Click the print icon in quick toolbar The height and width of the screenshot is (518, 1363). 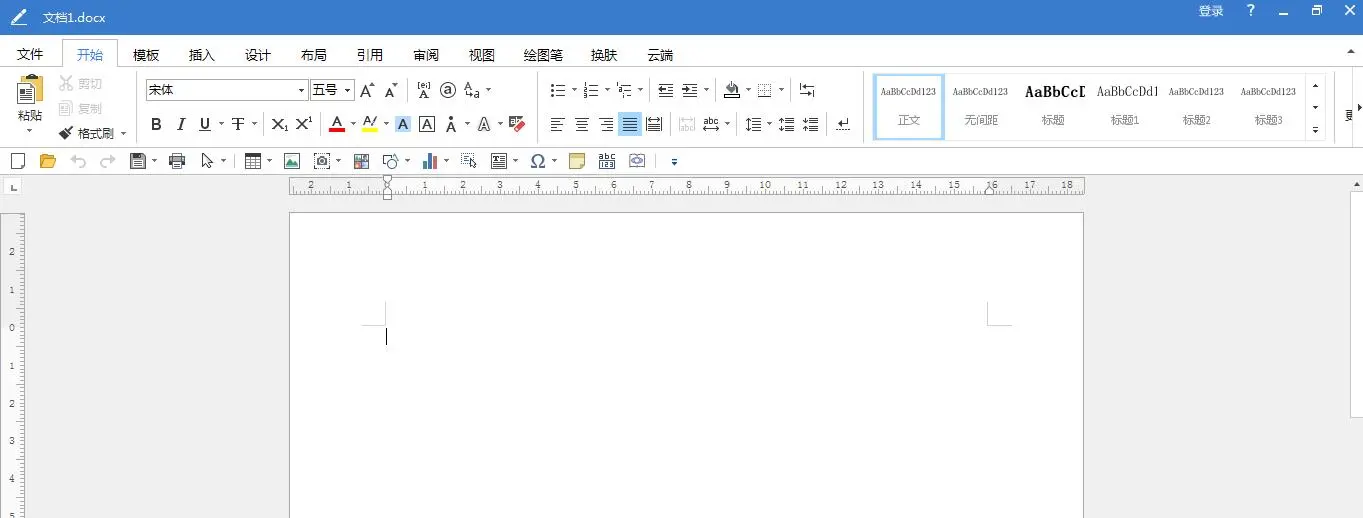pos(178,160)
